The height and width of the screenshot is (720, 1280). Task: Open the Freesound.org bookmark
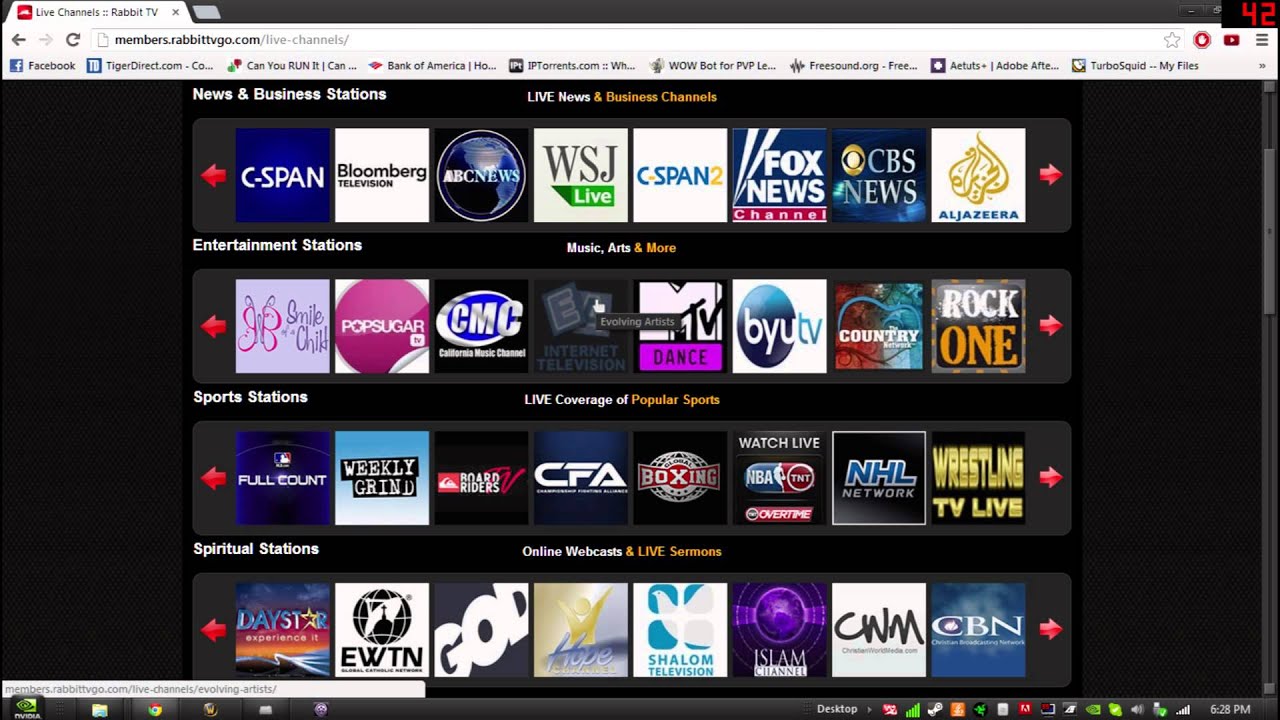pos(853,66)
